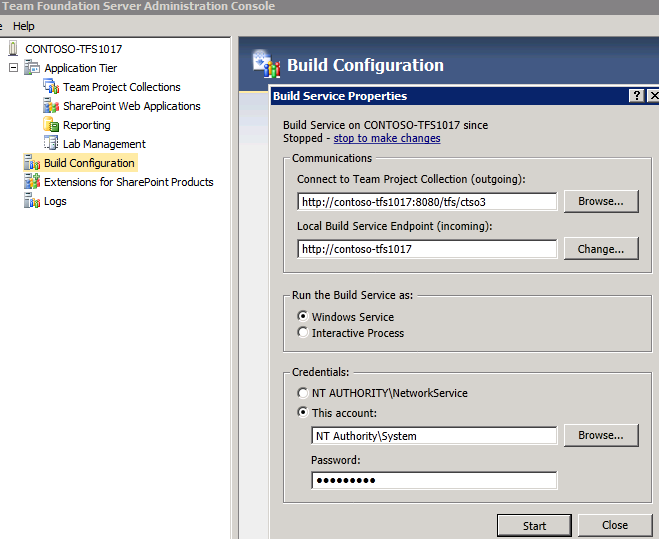The width and height of the screenshot is (659, 539).
Task: Select Extensions for SharePoint Products node
Action: tap(129, 182)
